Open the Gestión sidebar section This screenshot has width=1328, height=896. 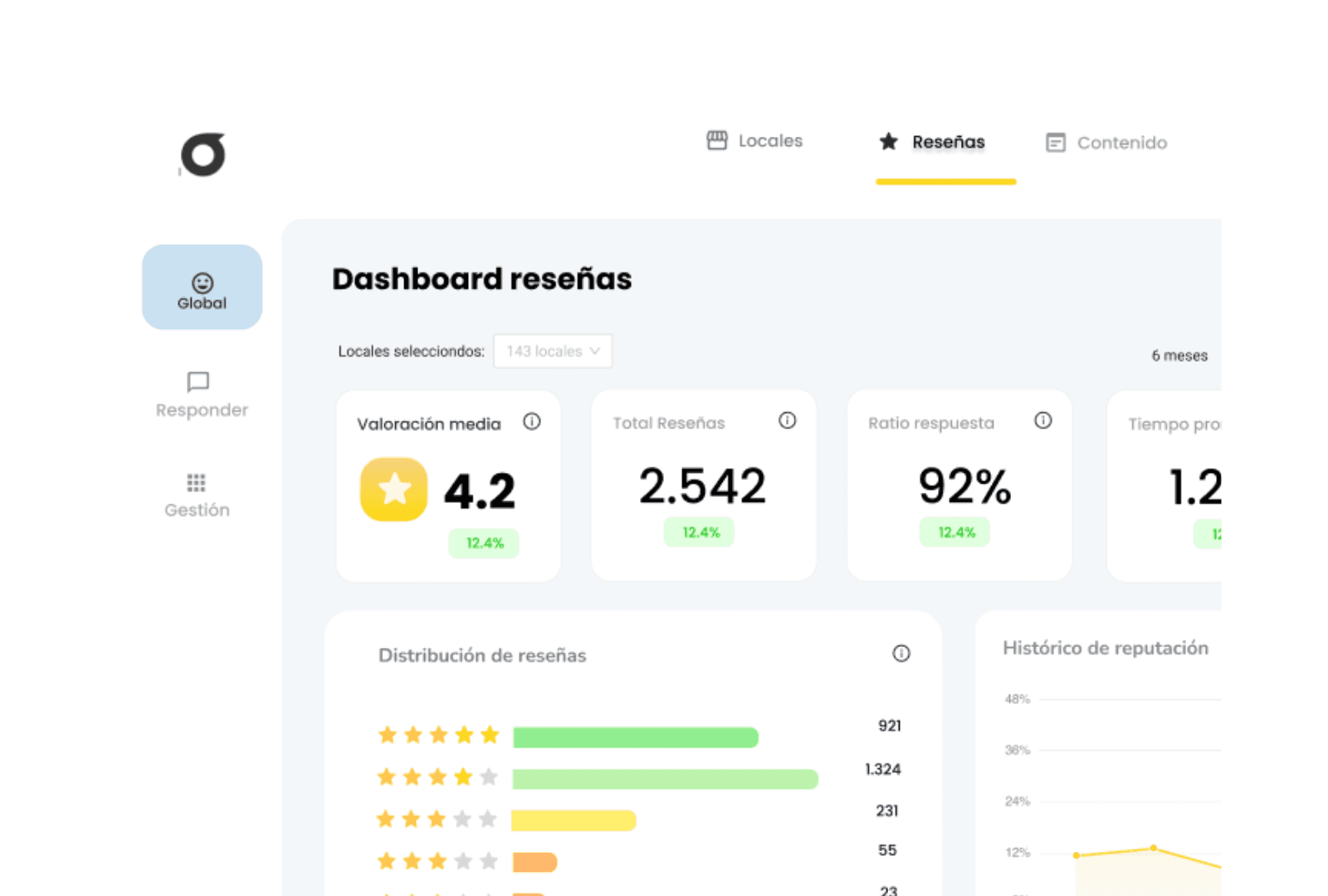(x=197, y=496)
